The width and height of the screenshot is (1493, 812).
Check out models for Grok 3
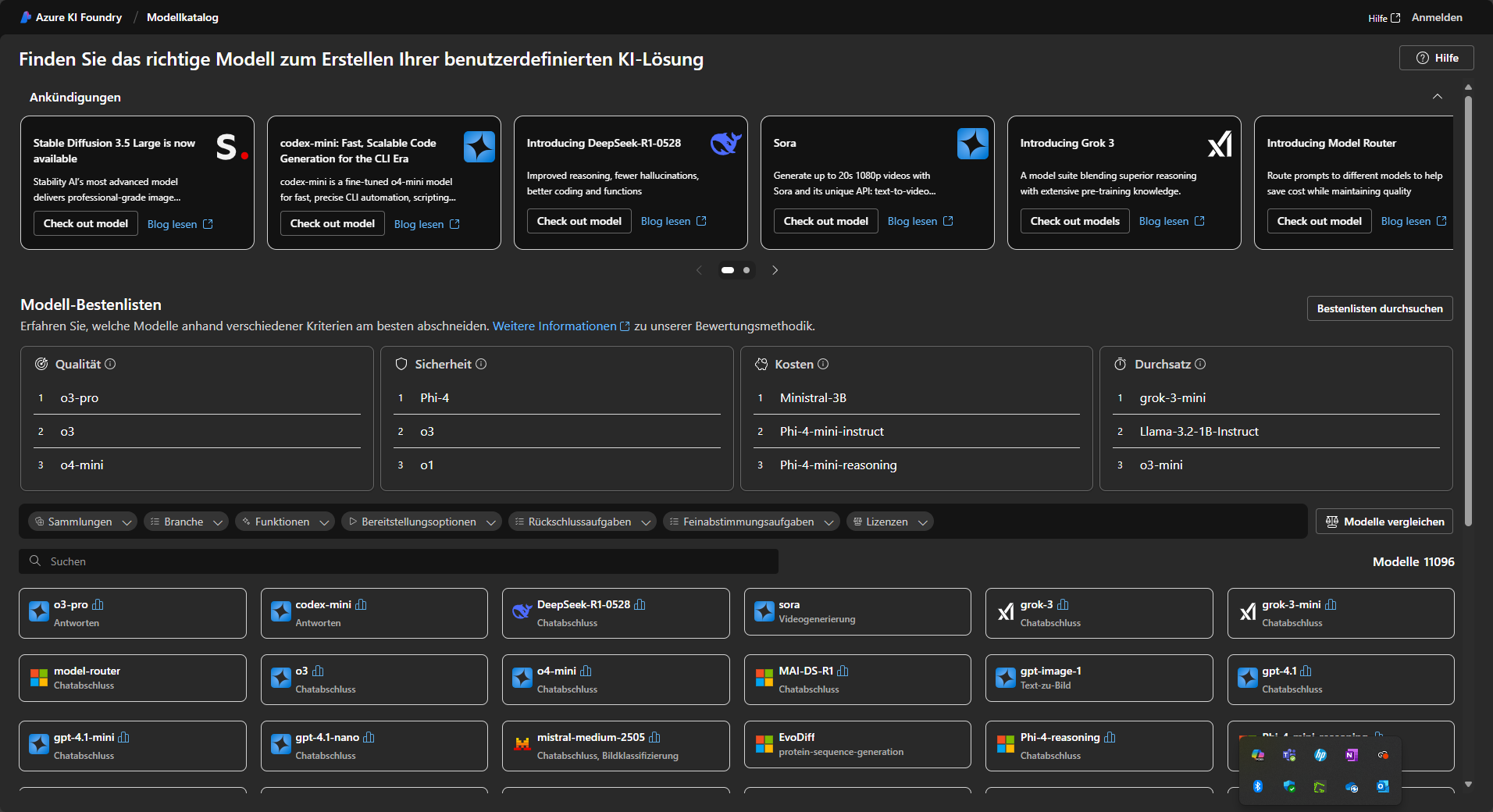pyautogui.click(x=1074, y=221)
